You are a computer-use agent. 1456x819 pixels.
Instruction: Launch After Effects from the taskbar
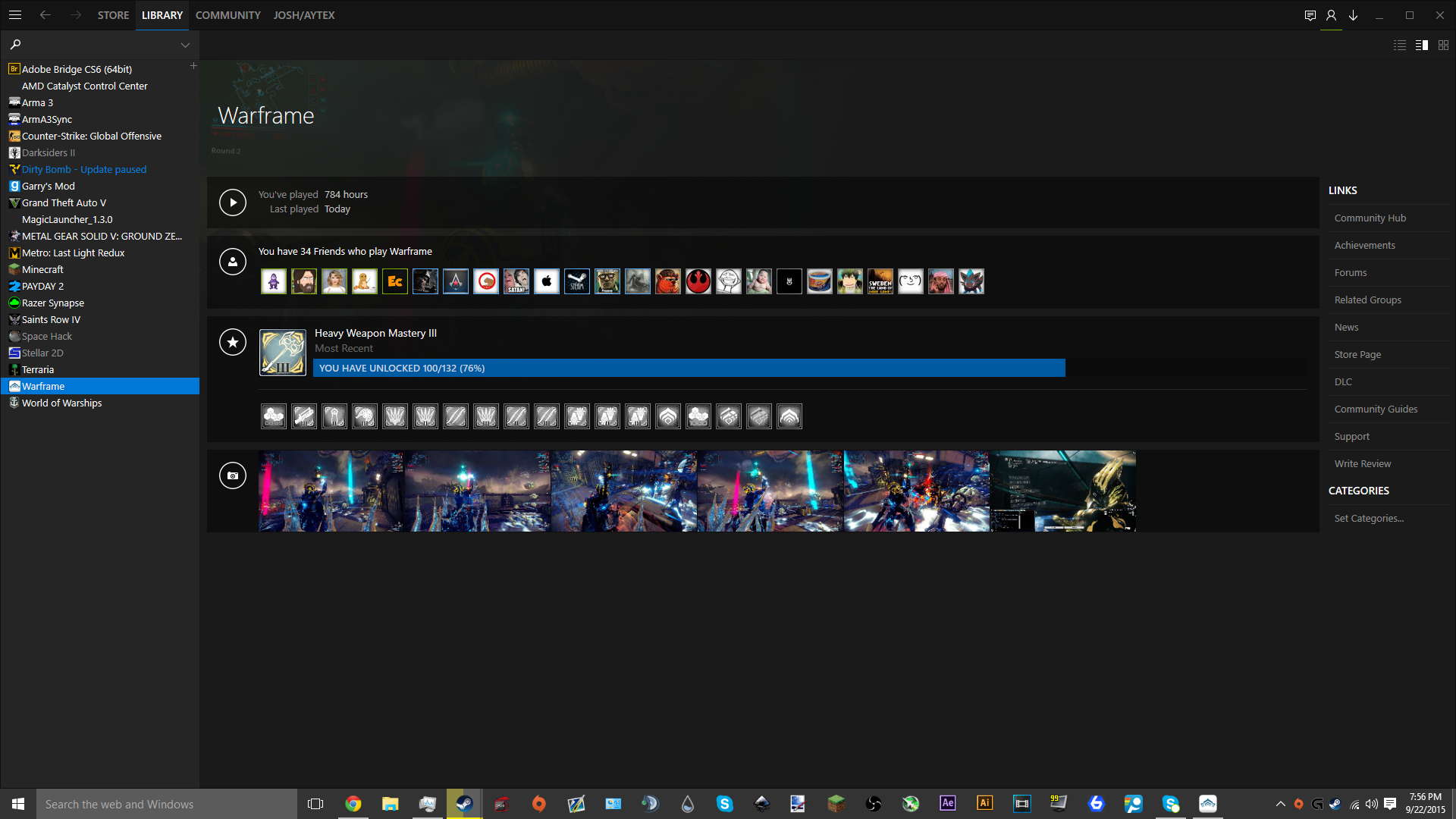tap(948, 804)
